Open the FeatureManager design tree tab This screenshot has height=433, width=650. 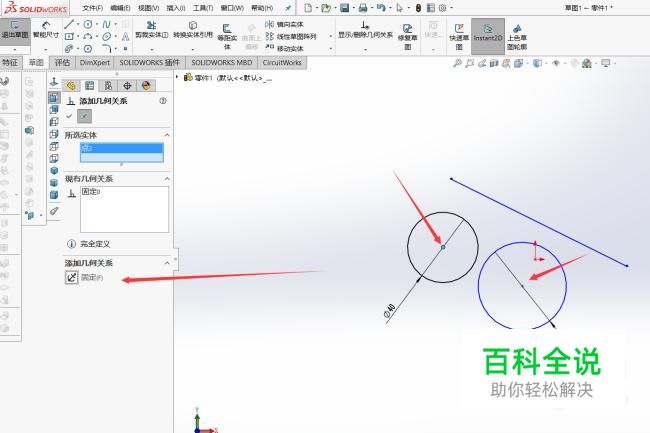[x=71, y=86]
